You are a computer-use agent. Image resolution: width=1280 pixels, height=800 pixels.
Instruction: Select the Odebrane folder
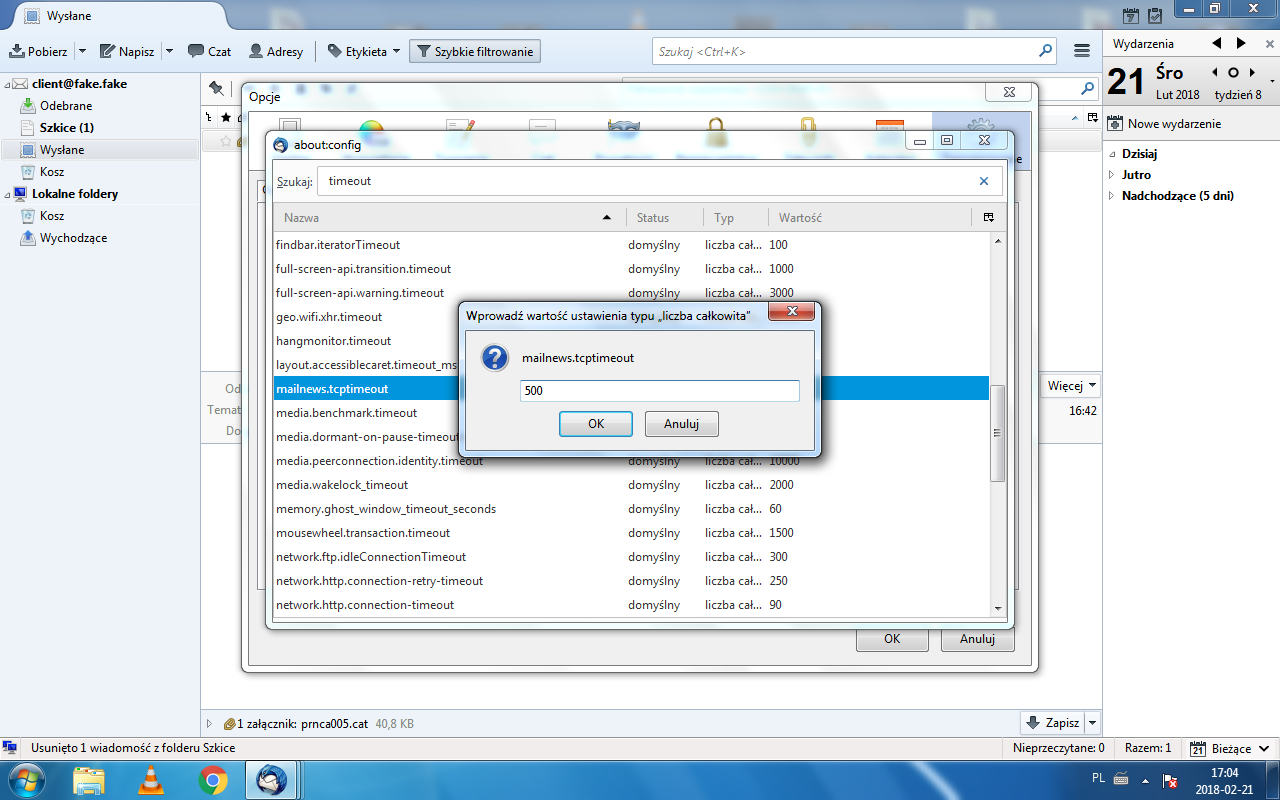66,106
